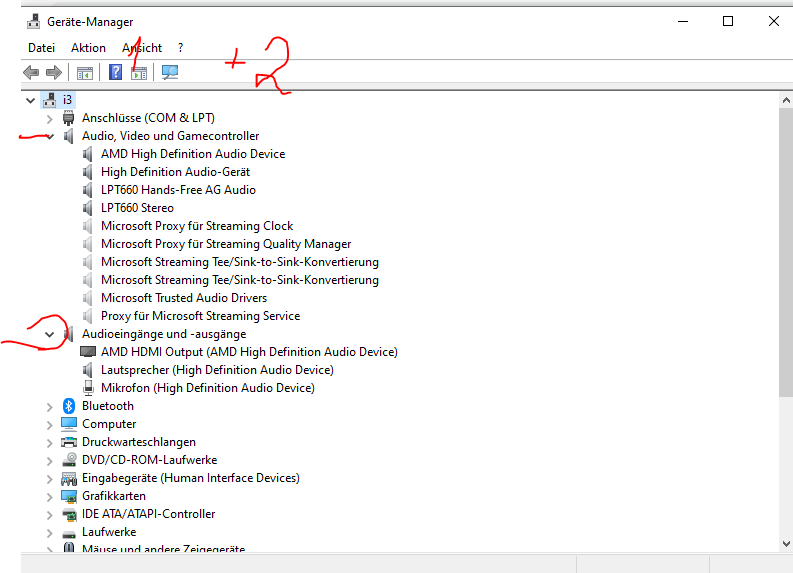Expand the Druckwarteschlangen node
The image size is (793, 573).
50,443
